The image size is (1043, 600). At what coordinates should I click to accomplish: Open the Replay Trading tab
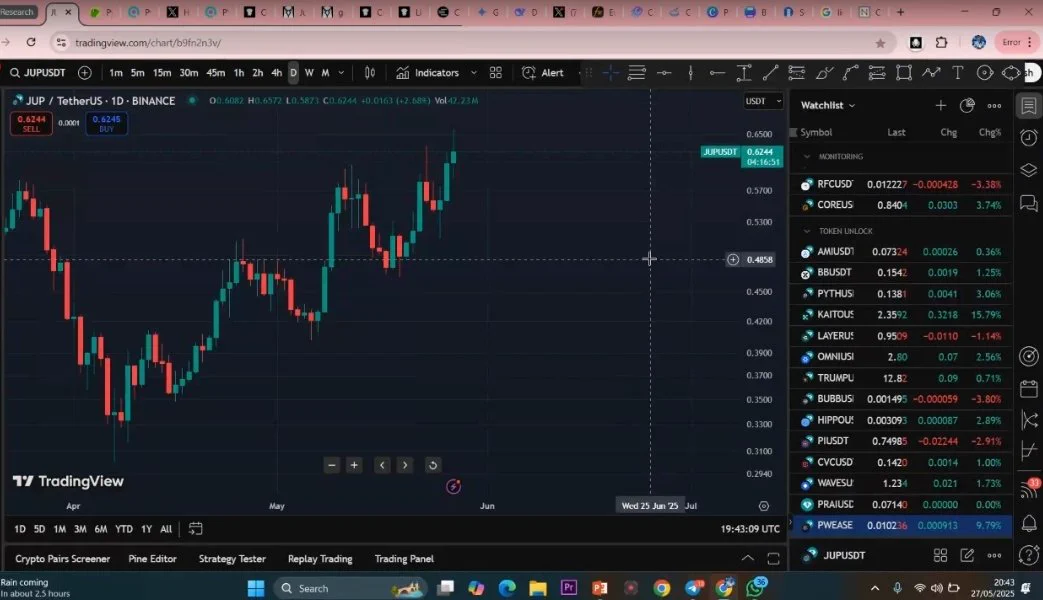click(x=320, y=559)
